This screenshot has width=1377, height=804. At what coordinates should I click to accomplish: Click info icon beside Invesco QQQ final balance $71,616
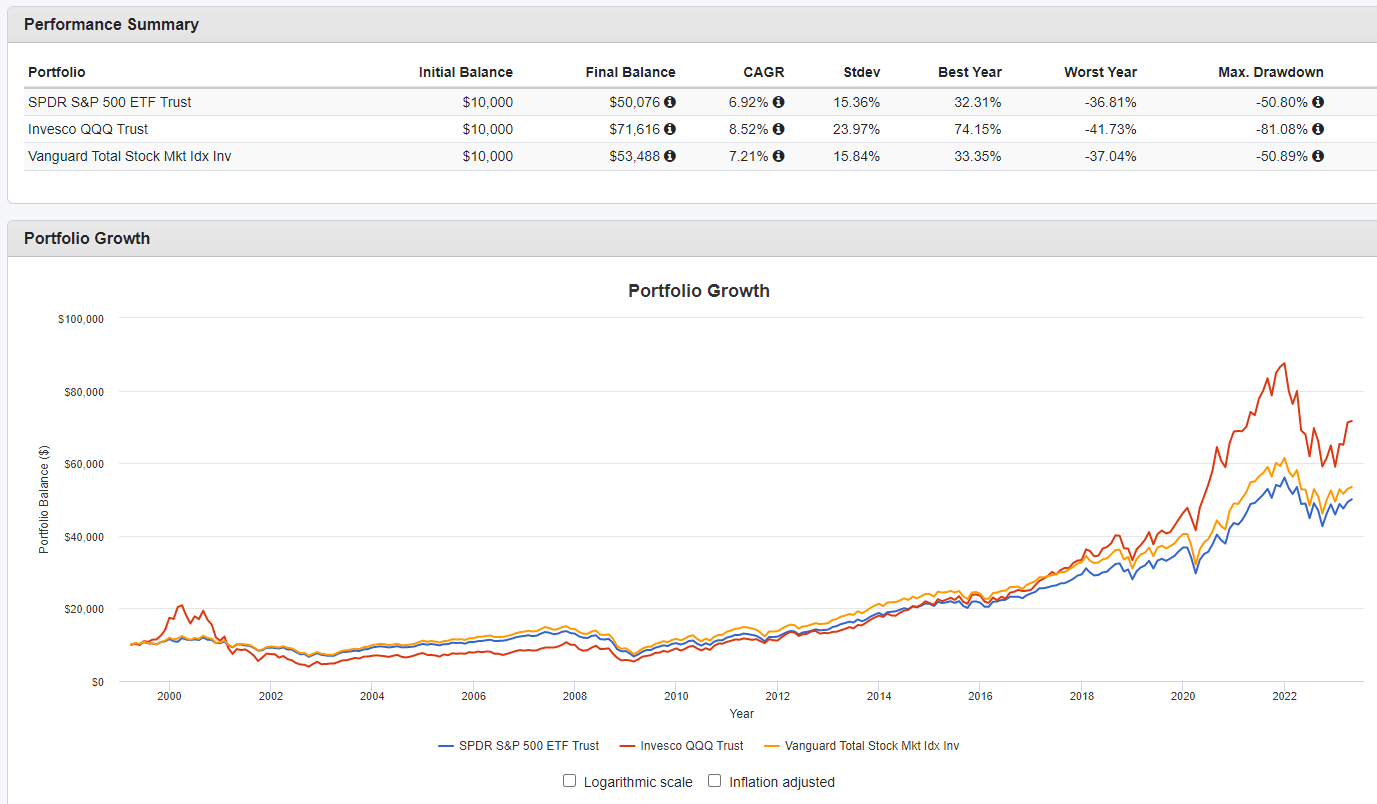coord(670,129)
